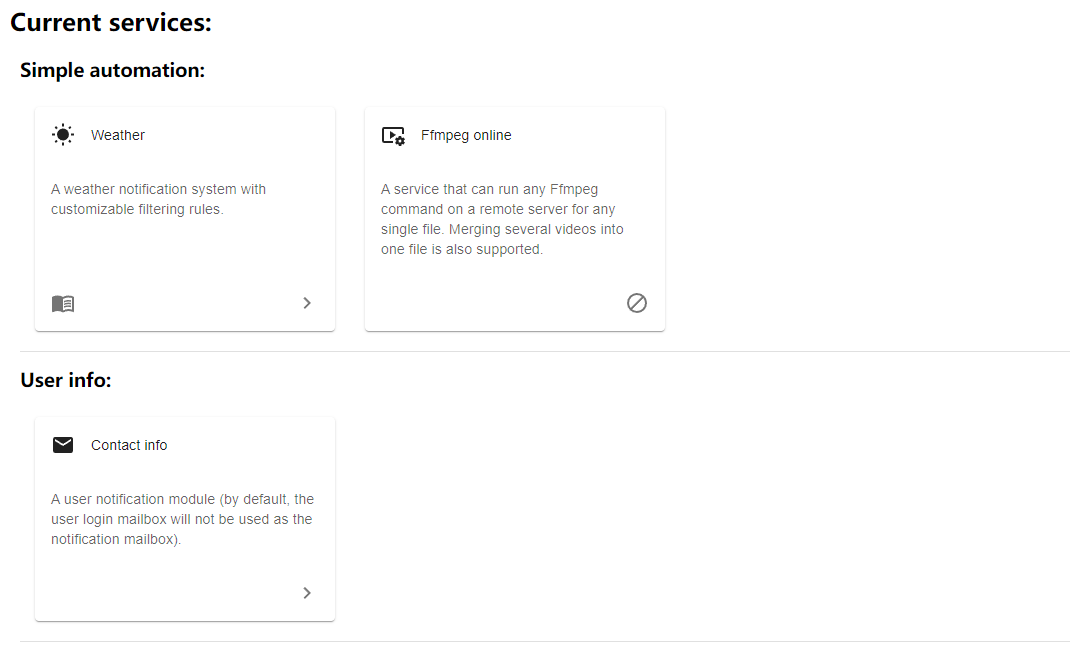Click the Ffmpeg online video settings icon
Screen dimensions: 1070x662
(x=393, y=136)
